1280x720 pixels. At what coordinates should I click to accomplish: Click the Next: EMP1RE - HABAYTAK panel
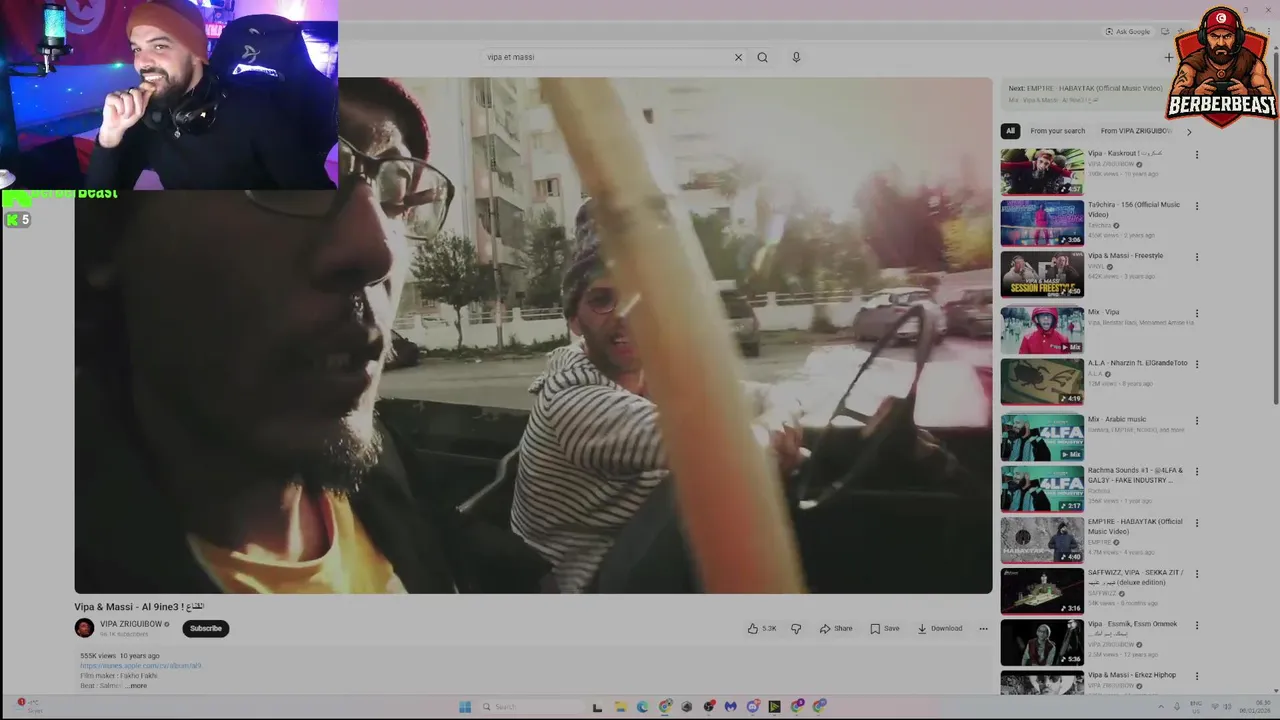click(x=1087, y=94)
